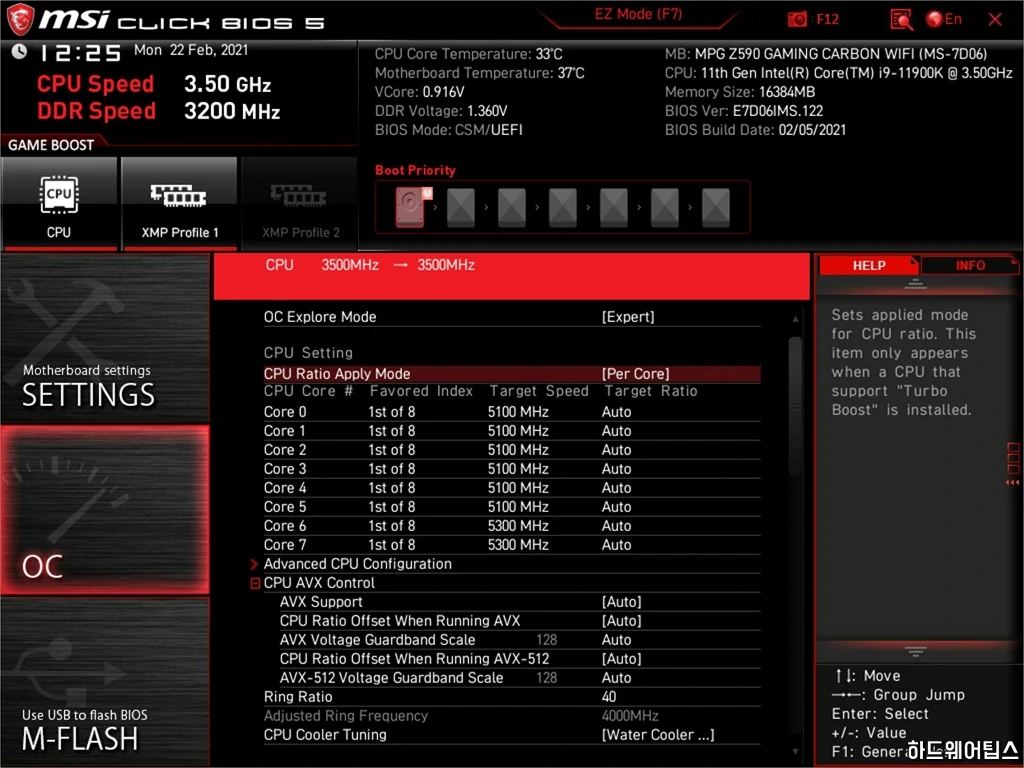Select the third boot priority device slot

[512, 207]
